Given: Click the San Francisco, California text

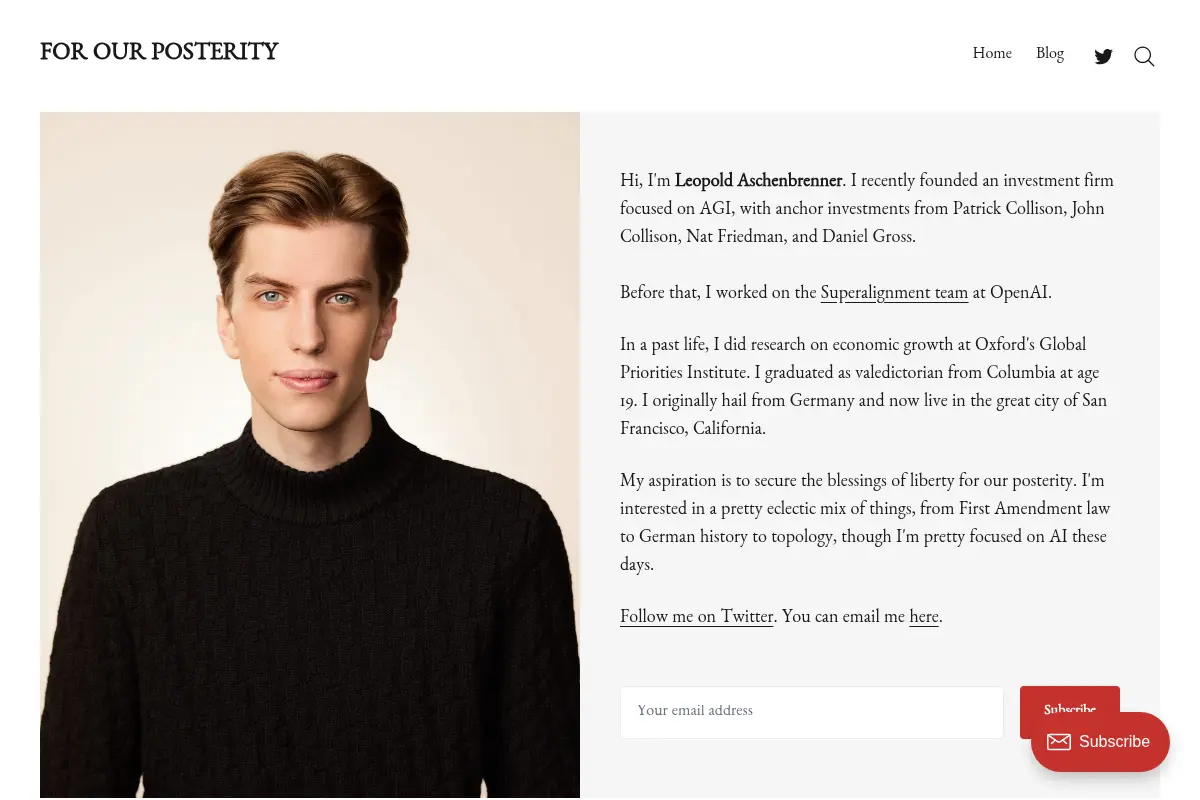Looking at the screenshot, I should [x=864, y=414].
